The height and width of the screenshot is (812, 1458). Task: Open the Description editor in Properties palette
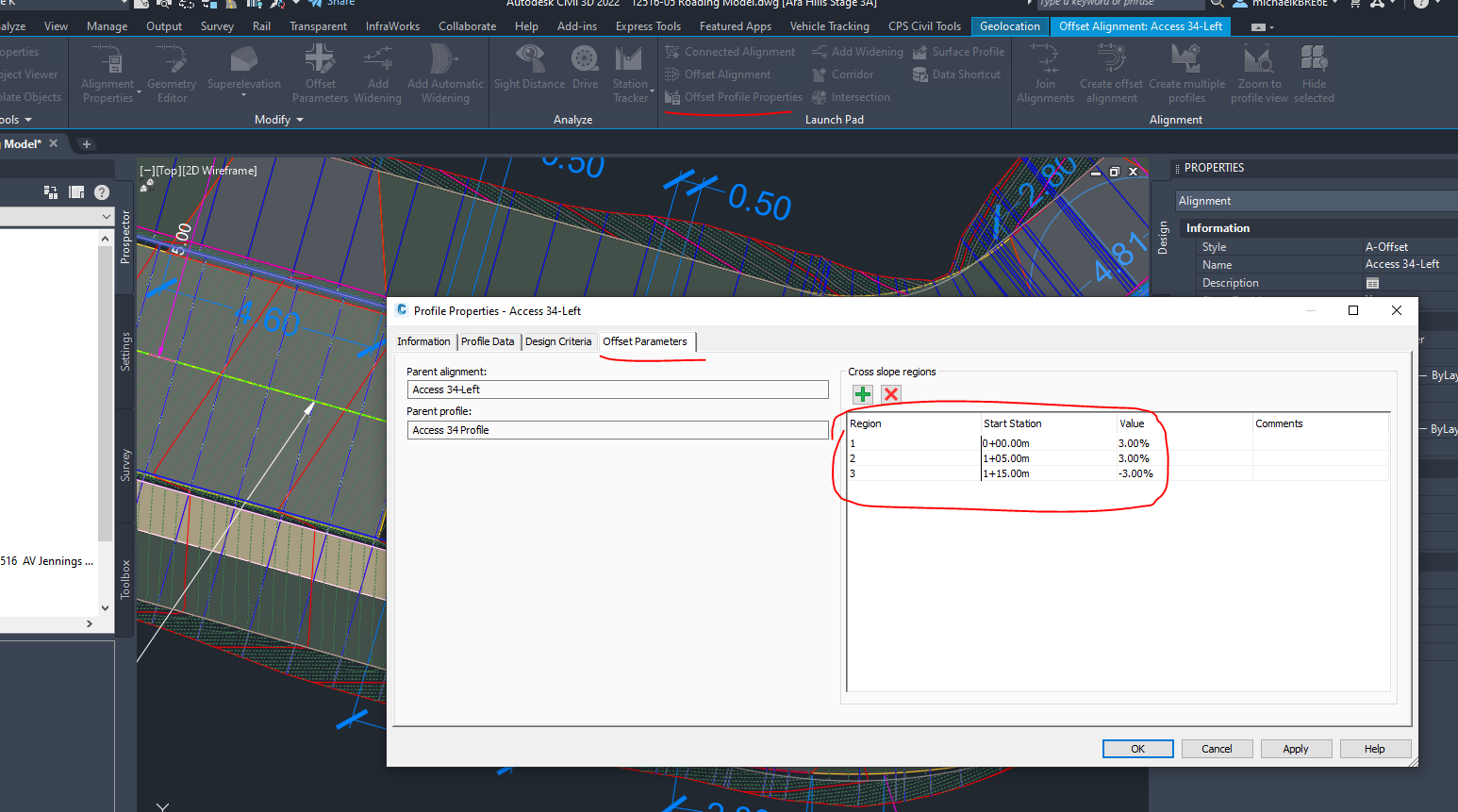1372,282
